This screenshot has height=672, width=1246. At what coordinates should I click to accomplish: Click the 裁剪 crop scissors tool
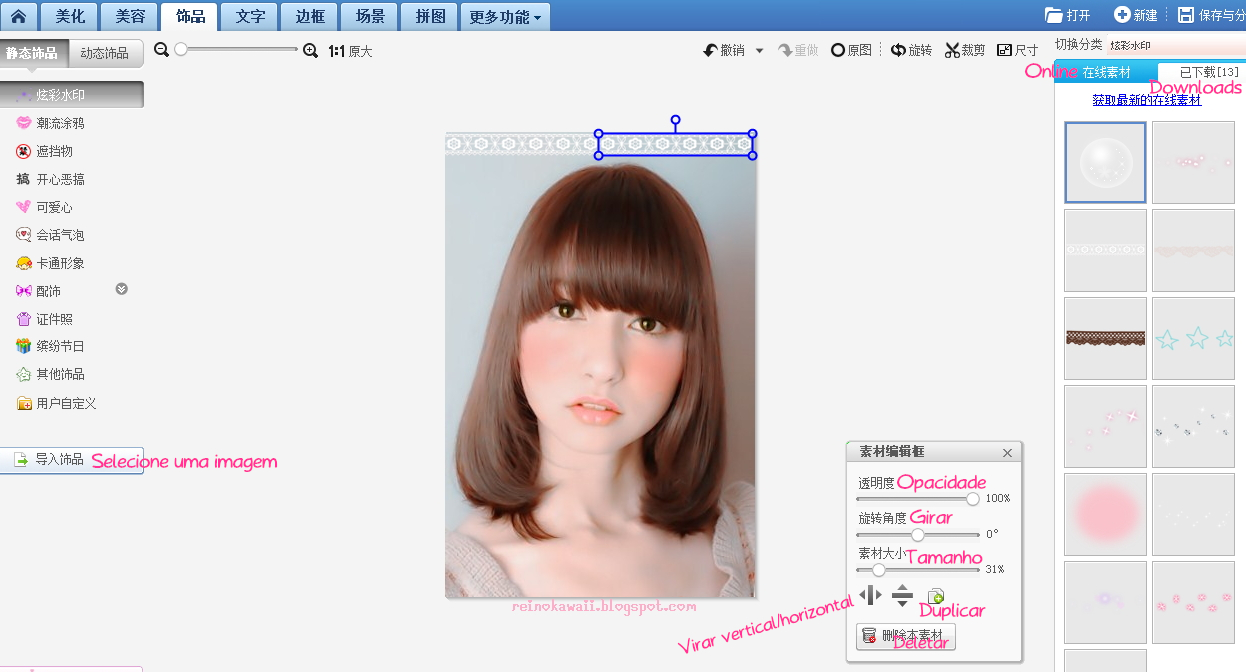(x=965, y=50)
